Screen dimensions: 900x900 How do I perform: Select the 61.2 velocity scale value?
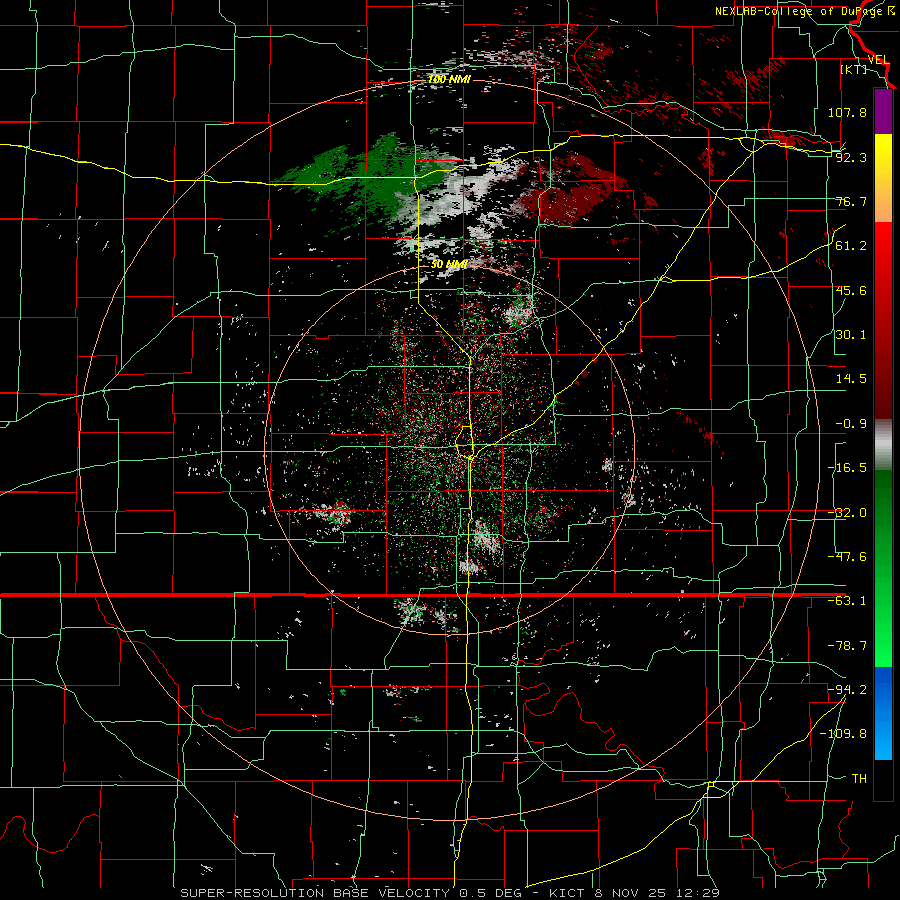click(x=851, y=246)
